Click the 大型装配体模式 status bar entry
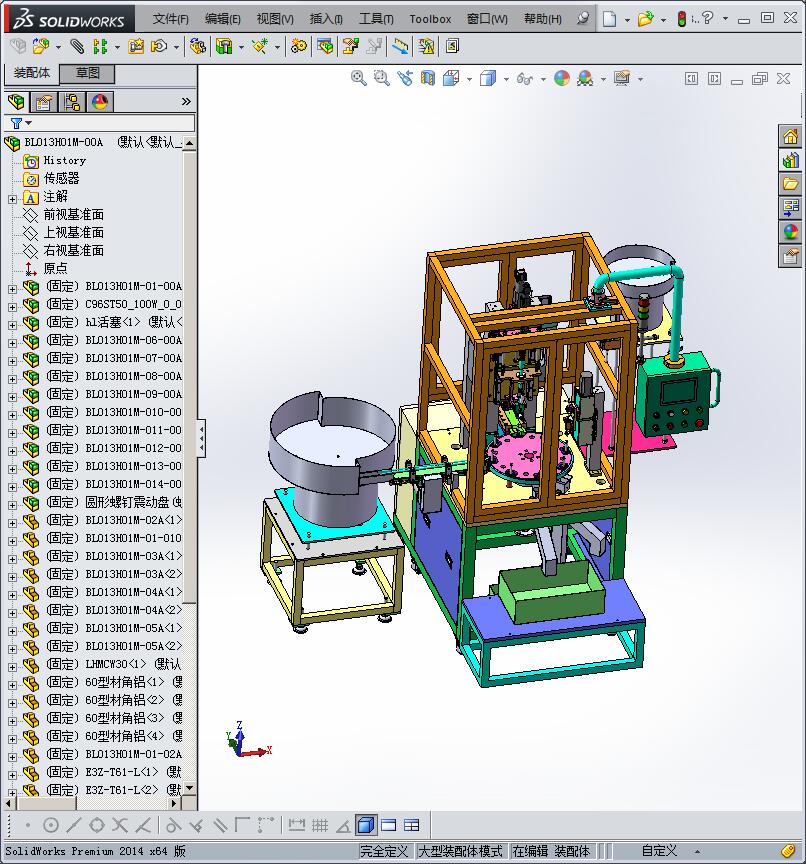The image size is (806, 864). click(460, 851)
